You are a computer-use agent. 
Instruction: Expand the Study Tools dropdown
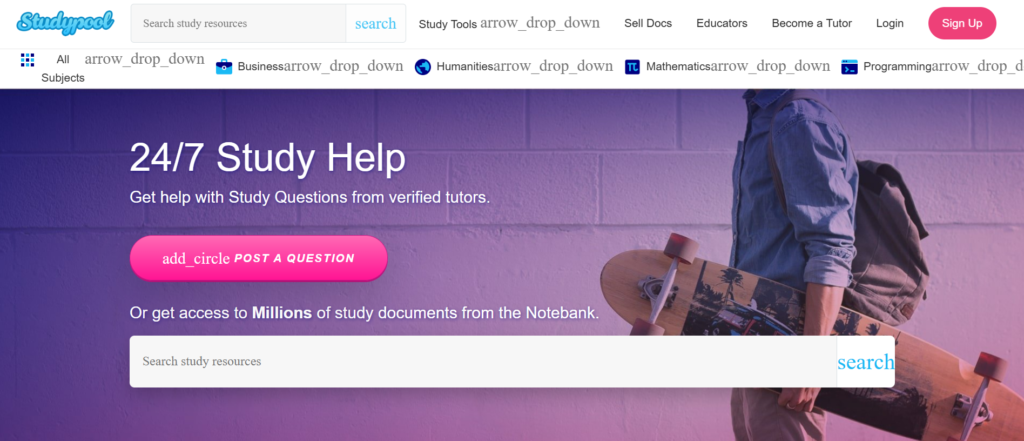(x=509, y=24)
